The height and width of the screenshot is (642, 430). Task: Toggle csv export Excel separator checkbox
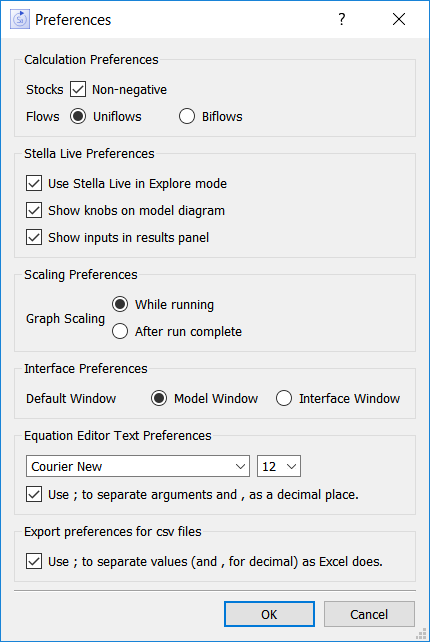click(34, 561)
